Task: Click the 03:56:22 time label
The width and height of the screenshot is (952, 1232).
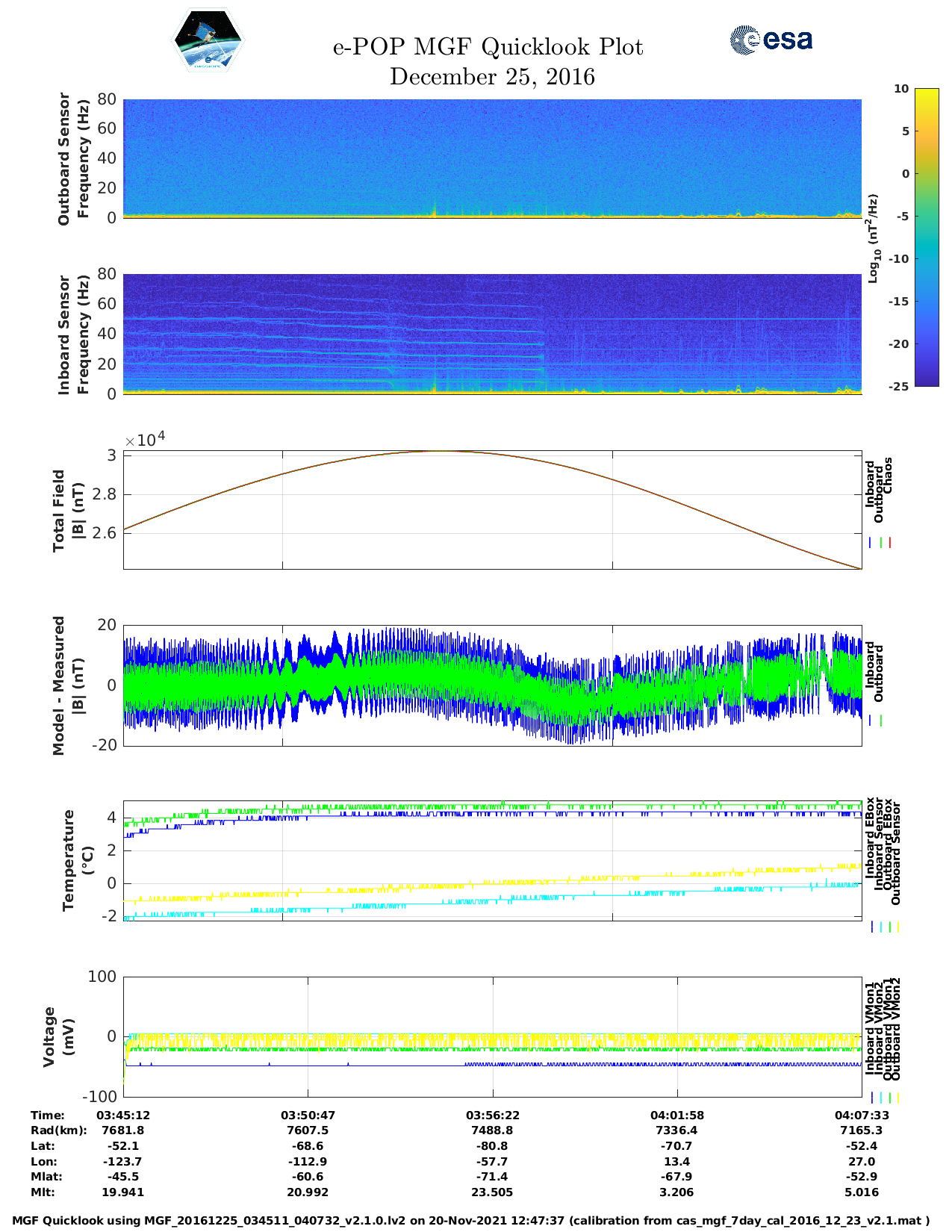Action: pos(492,1115)
